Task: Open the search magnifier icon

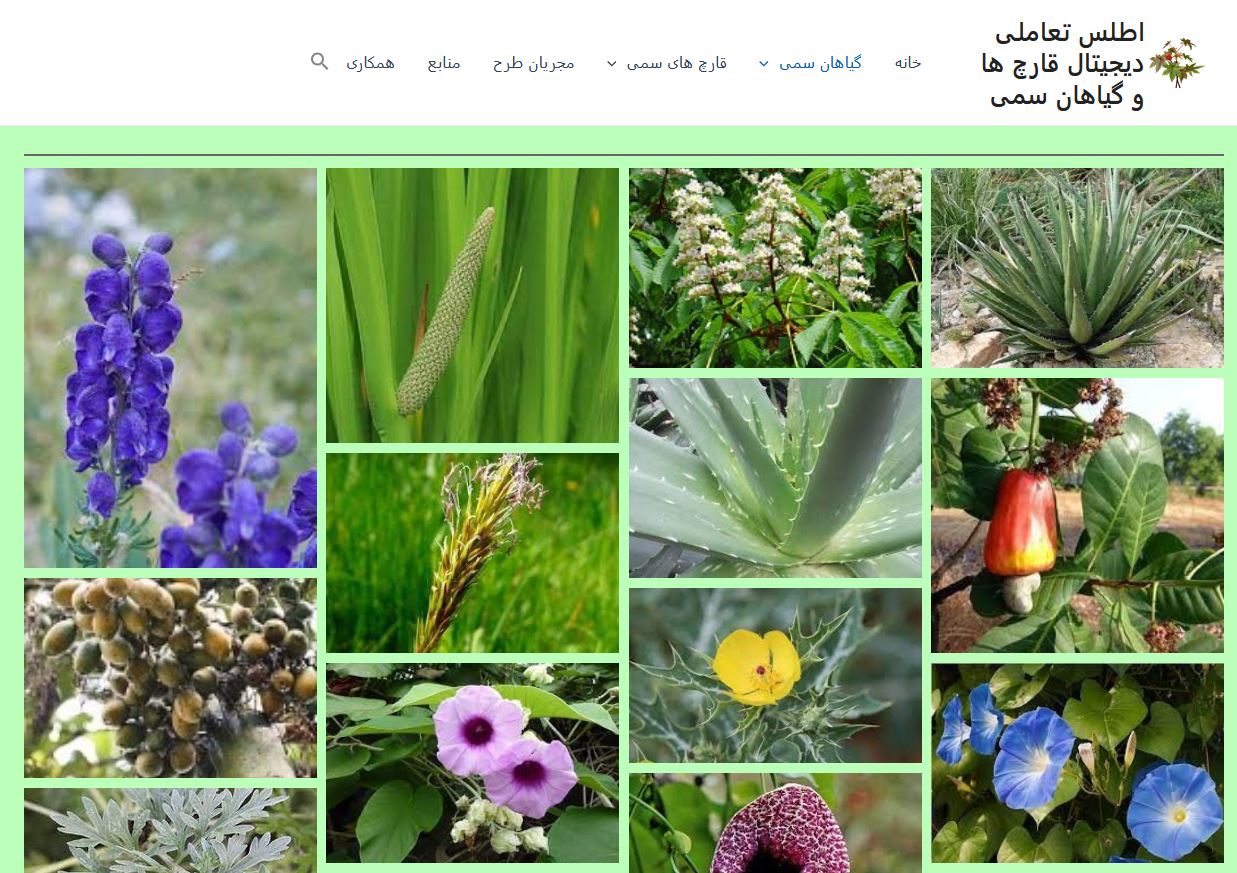Action: 319,62
